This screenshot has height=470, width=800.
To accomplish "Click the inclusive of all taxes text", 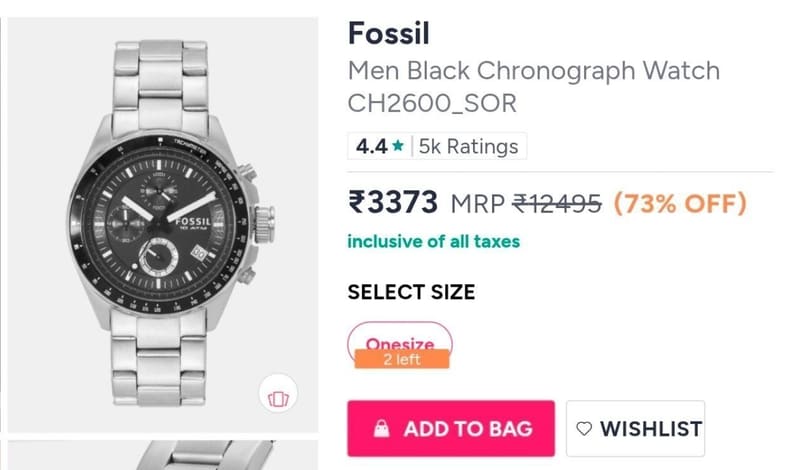I will (434, 241).
